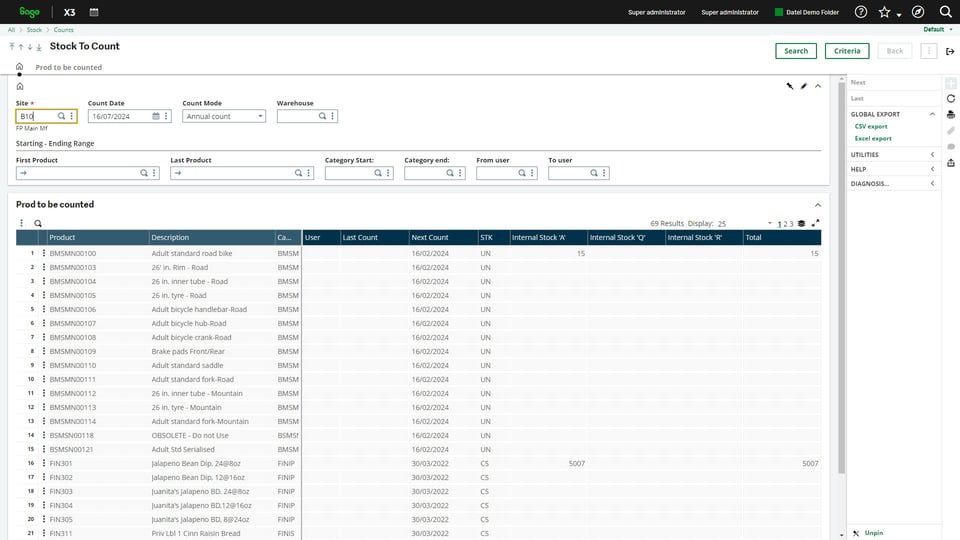Click the Criteria button
960x540 pixels.
[847, 51]
